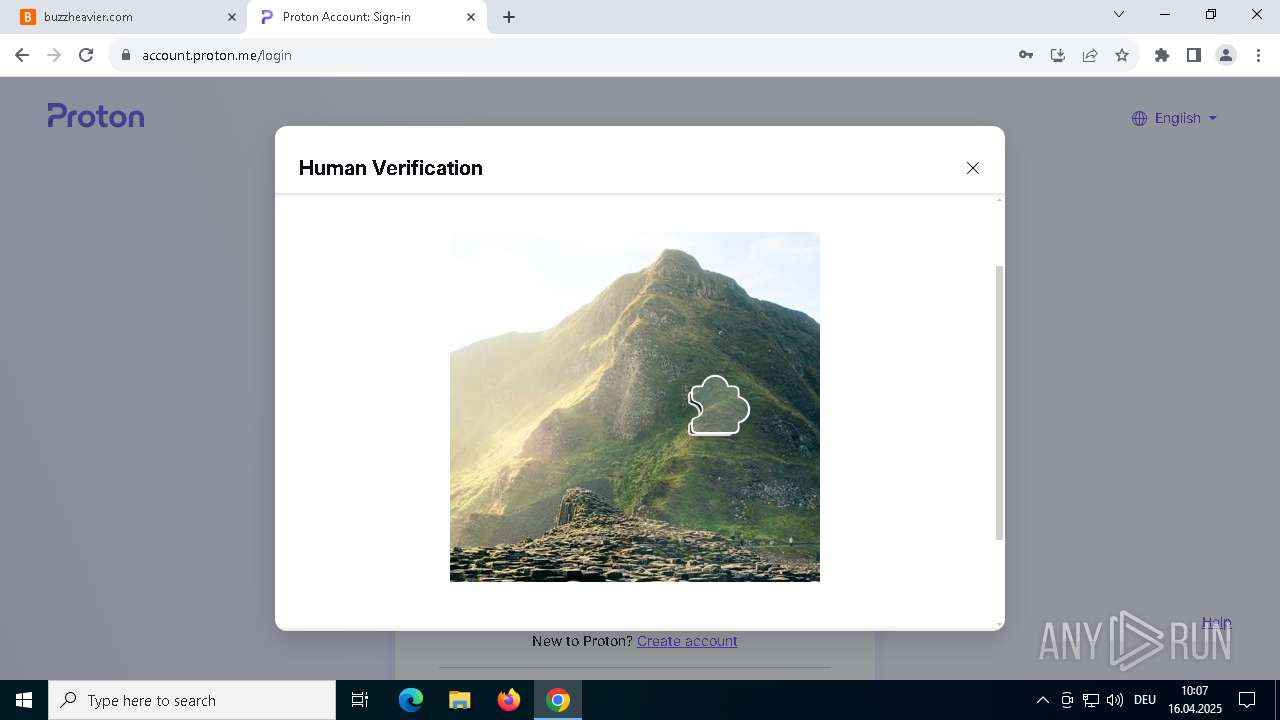Screen dimensions: 1280x720
Task: Open the Chrome profile avatar
Action: [1226, 55]
